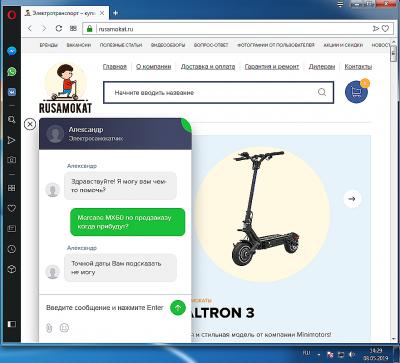The image size is (400, 363).
Task: Send chat message with green arrow
Action: (x=178, y=307)
